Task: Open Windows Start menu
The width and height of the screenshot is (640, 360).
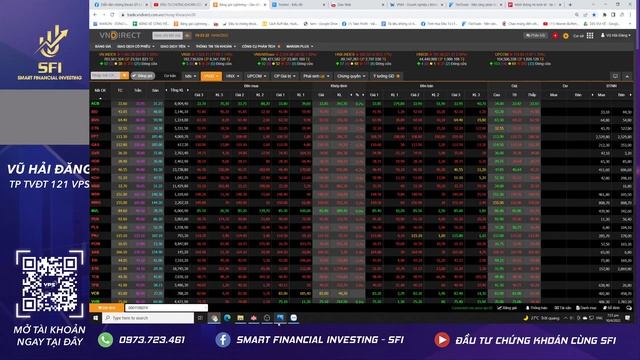Action: coord(96,318)
